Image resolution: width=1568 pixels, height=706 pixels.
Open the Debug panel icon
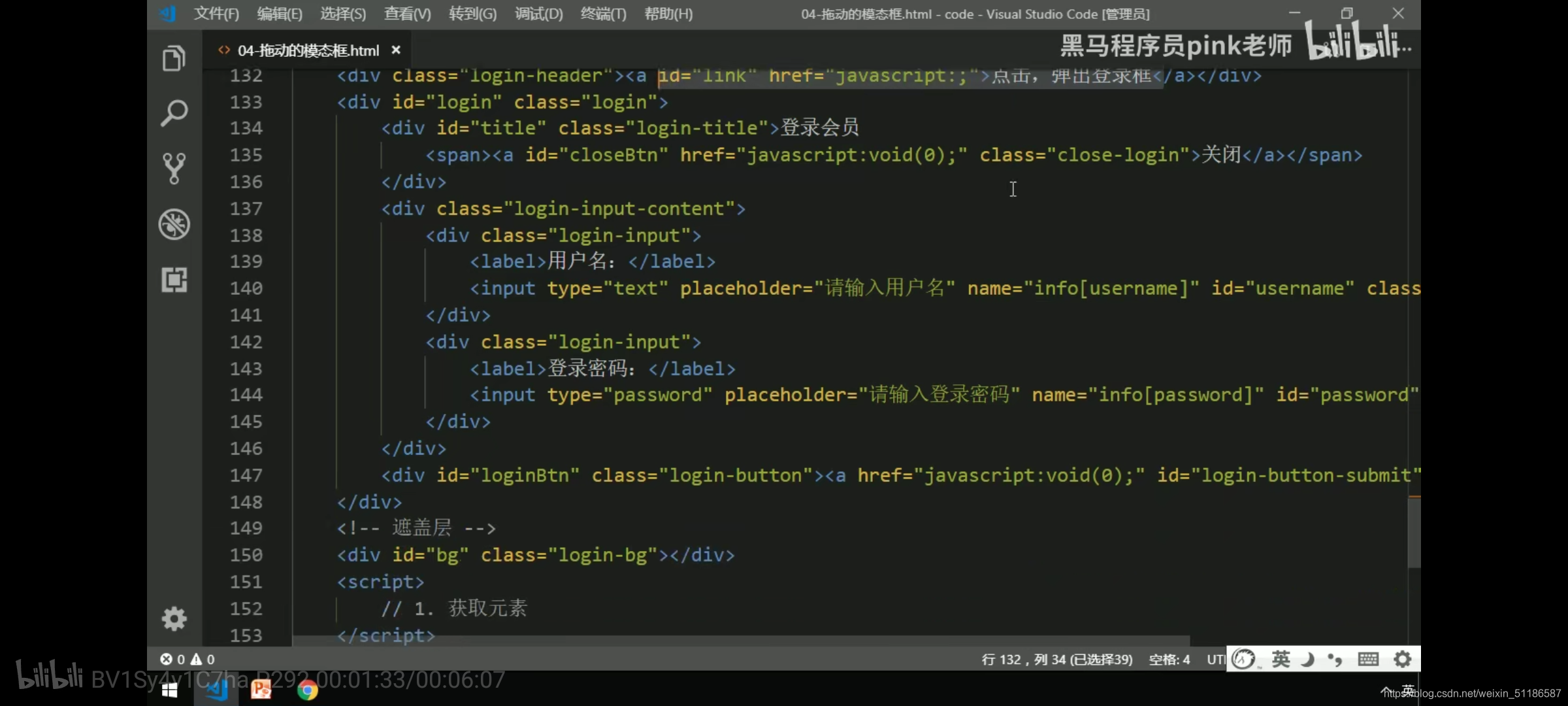174,224
